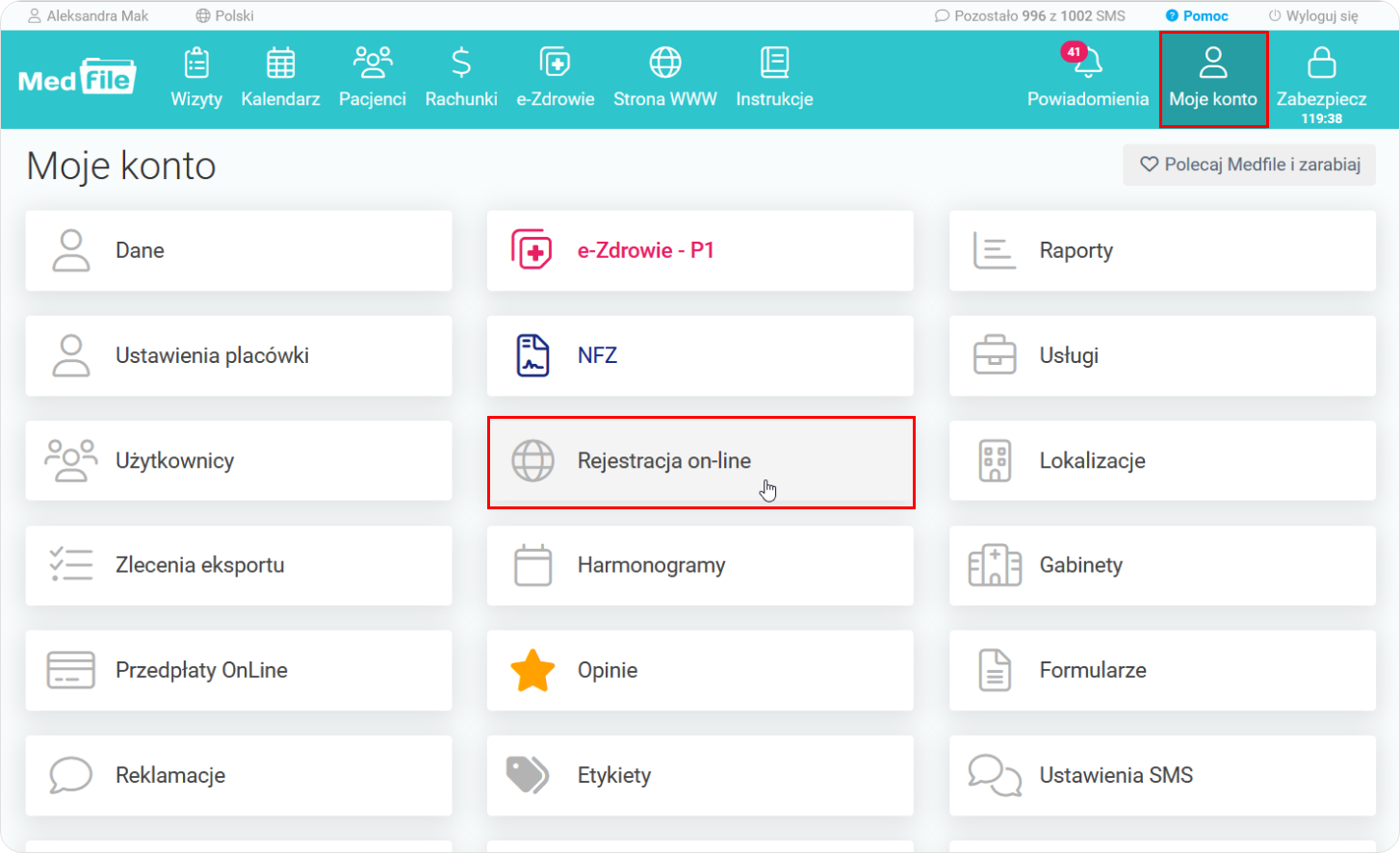The image size is (1400, 853).
Task: Click the Przedpłaty OnLine card icon
Action: (x=71, y=670)
